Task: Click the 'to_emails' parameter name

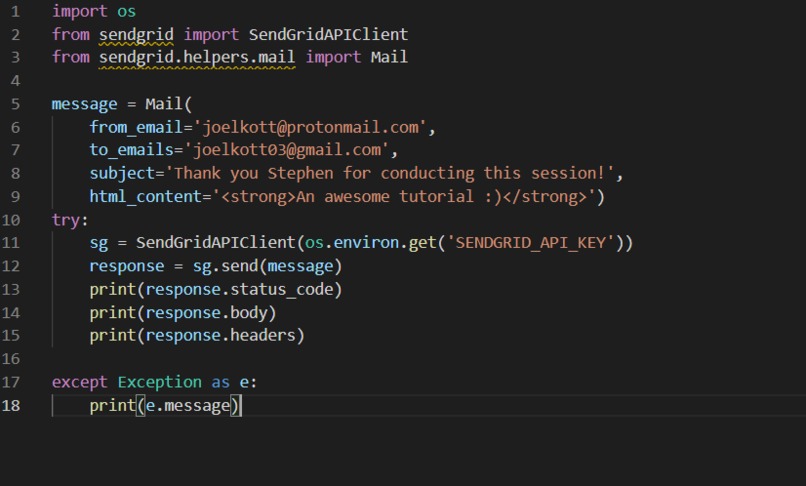Action: click(132, 150)
